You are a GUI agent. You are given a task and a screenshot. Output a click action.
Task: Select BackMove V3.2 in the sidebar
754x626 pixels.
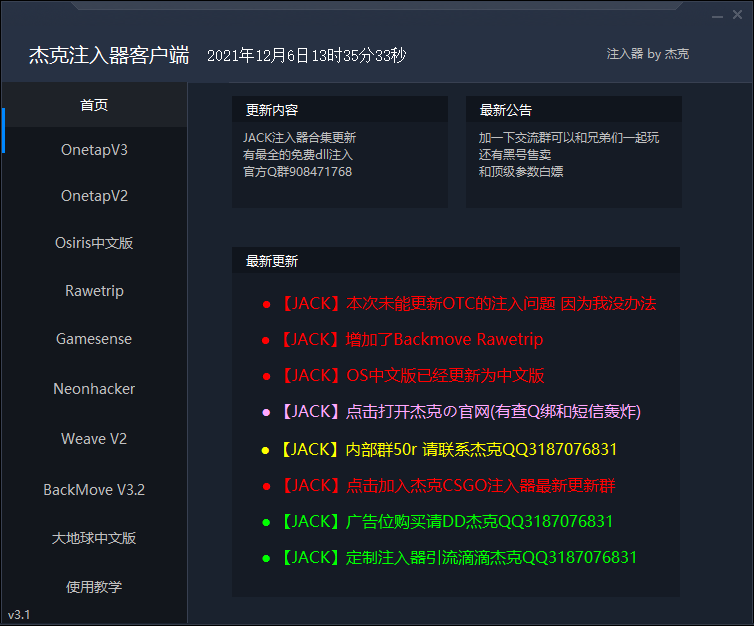click(x=94, y=489)
